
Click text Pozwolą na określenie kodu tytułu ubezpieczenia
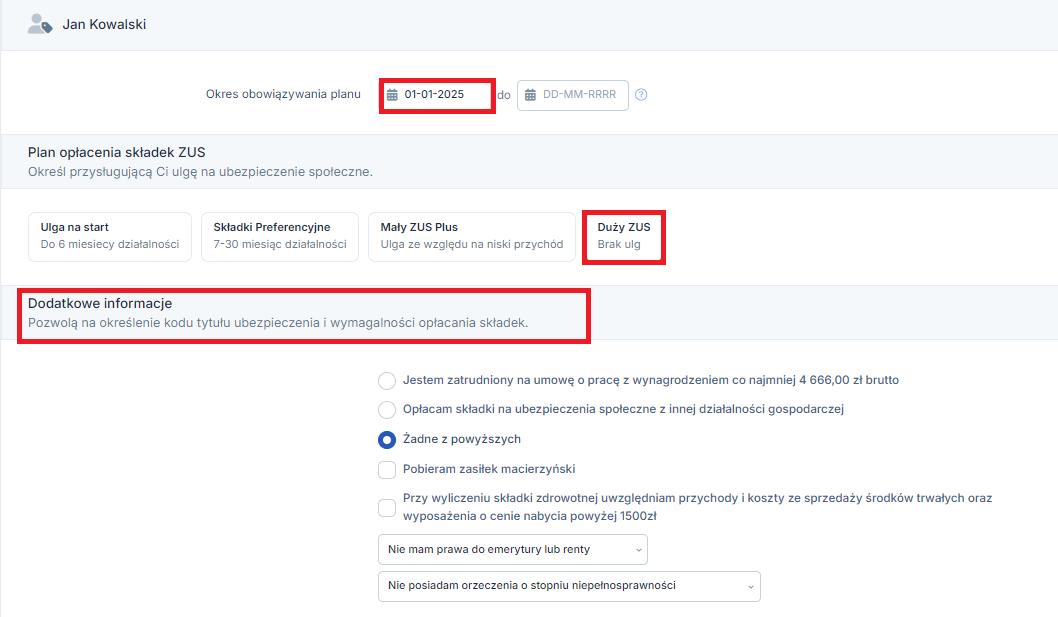point(278,323)
